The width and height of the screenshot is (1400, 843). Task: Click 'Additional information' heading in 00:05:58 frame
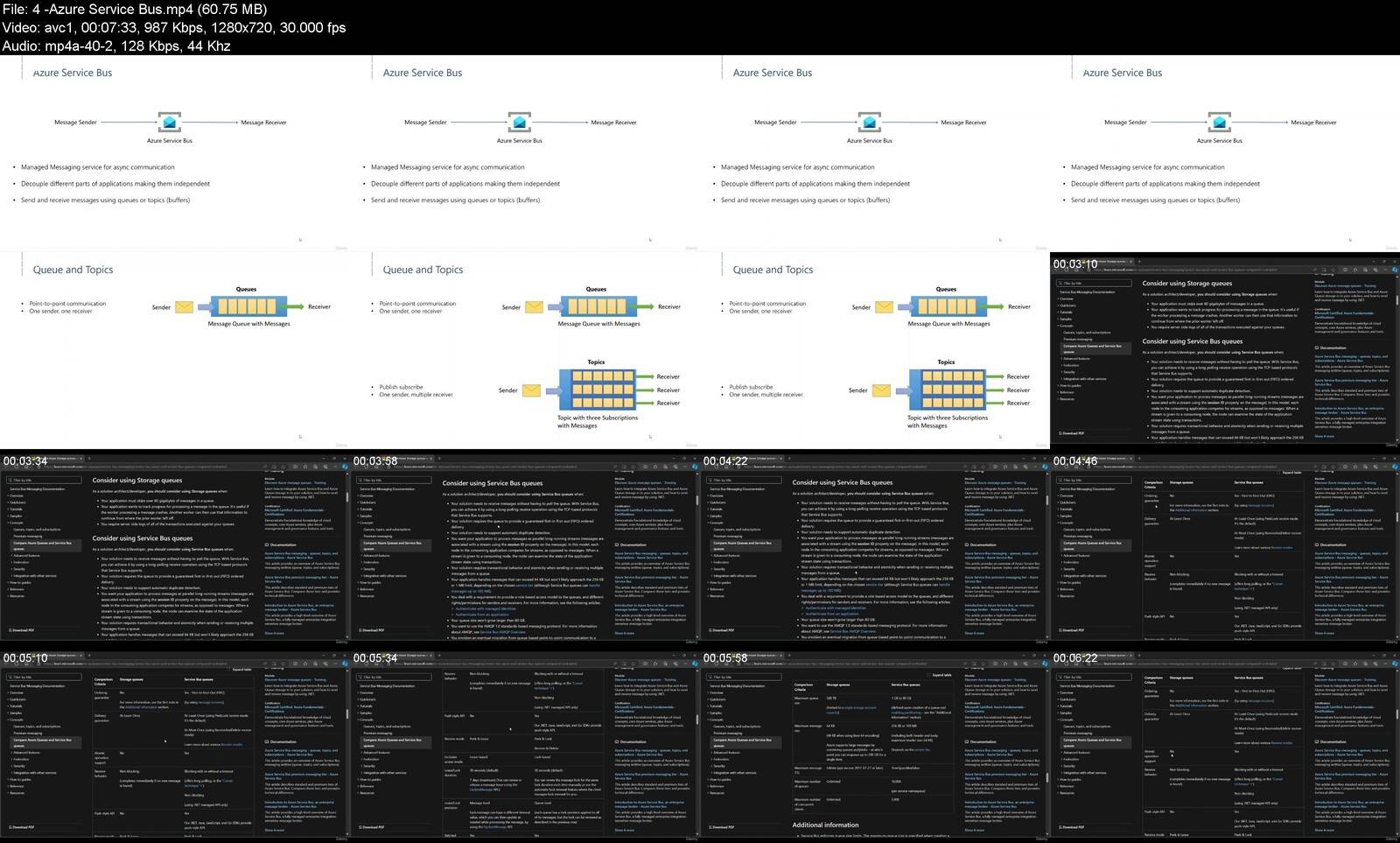[825, 825]
